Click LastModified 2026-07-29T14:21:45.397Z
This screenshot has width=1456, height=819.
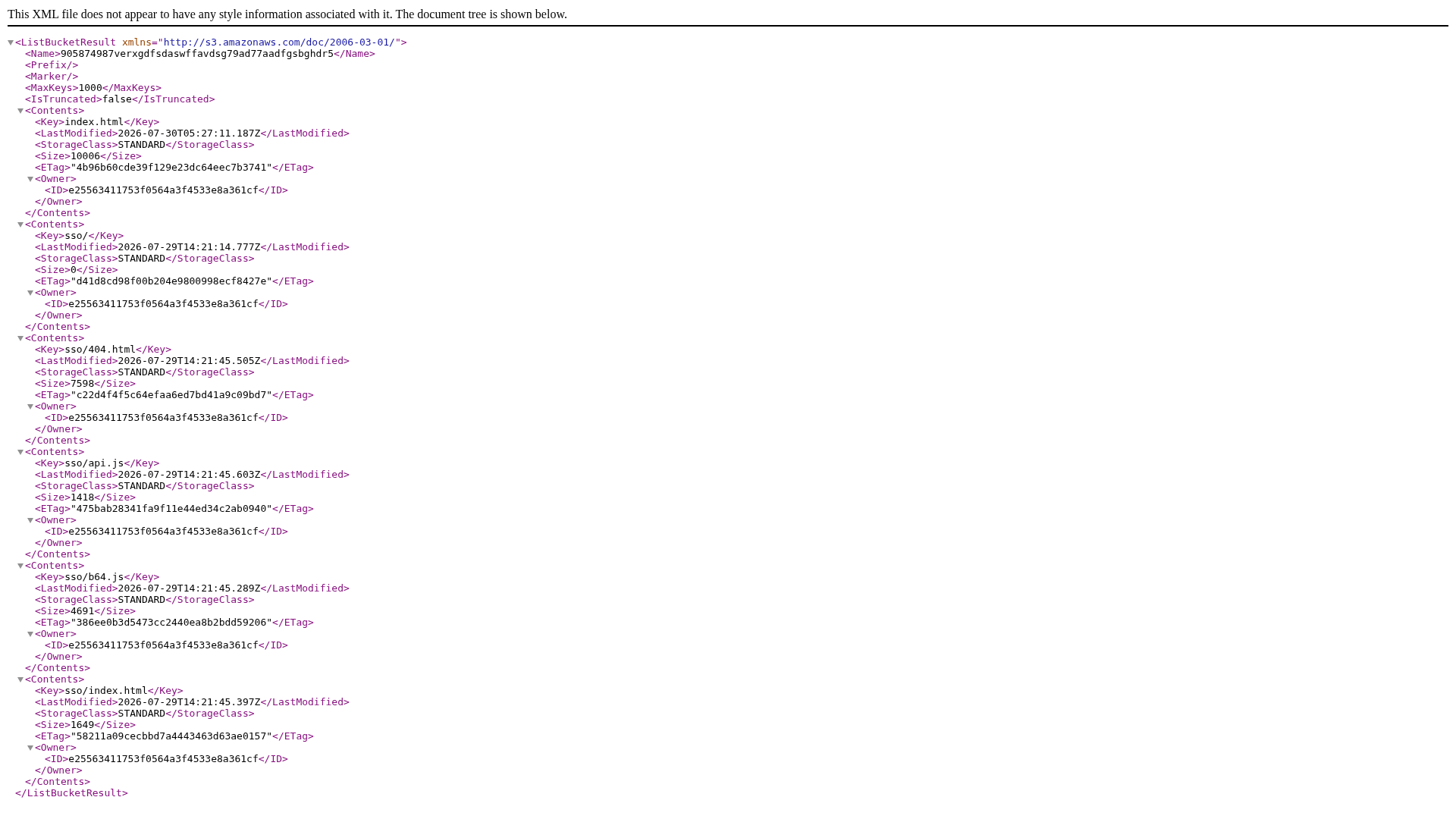point(189,702)
